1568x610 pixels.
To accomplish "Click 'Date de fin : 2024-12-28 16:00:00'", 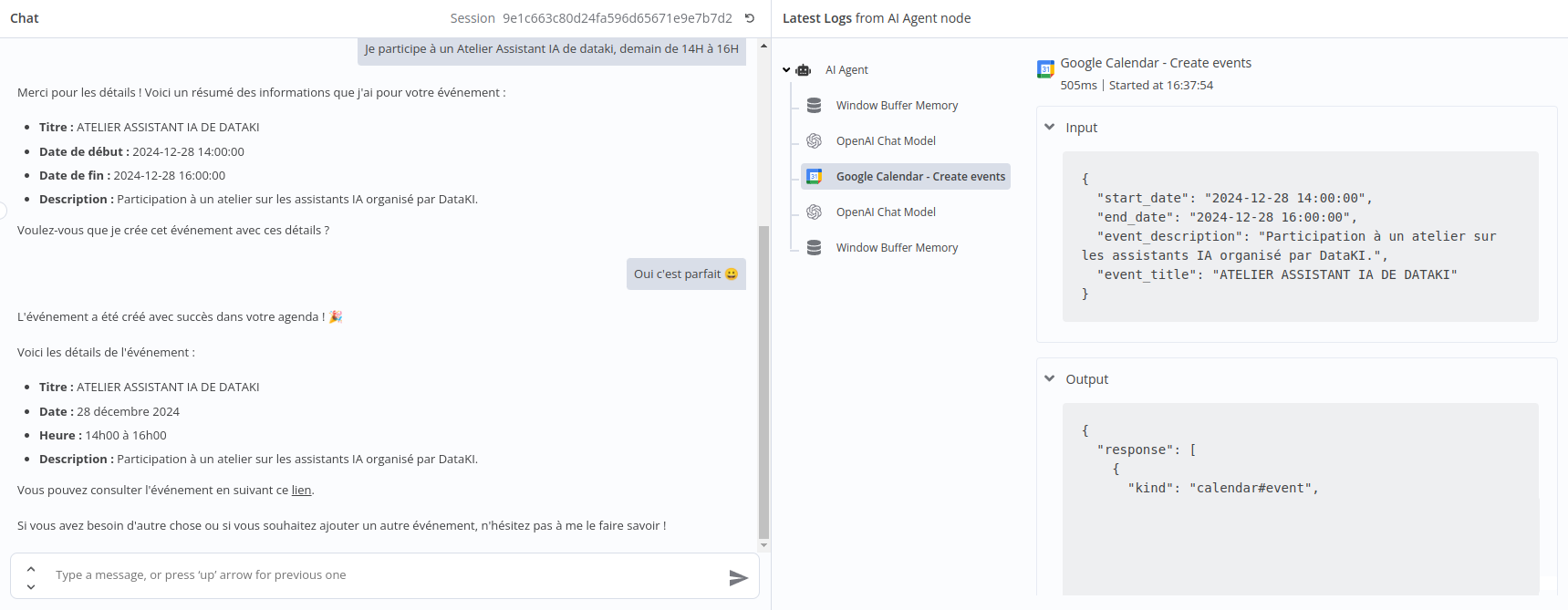I will click(132, 176).
